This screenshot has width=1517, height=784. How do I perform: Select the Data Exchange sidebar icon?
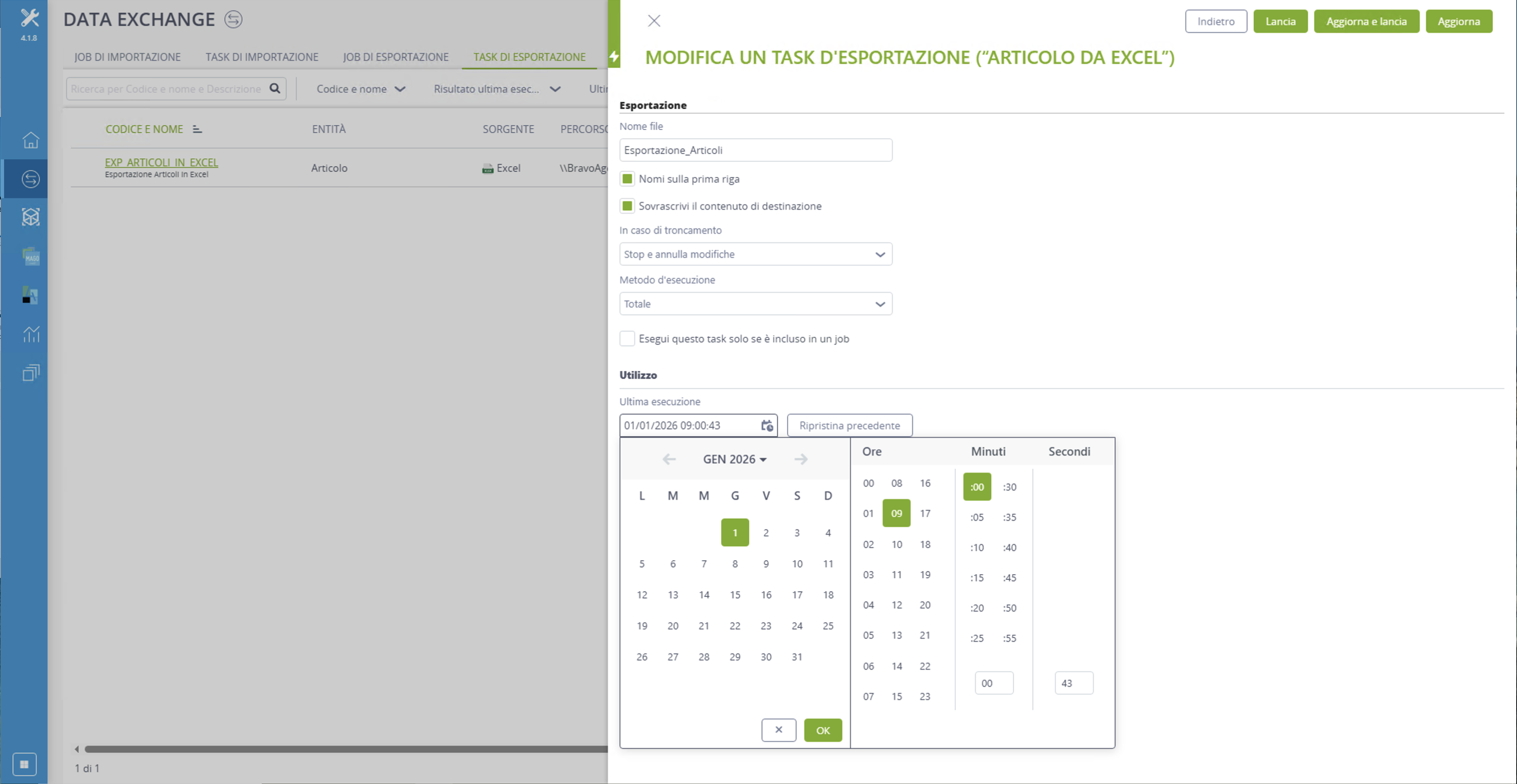(x=31, y=178)
